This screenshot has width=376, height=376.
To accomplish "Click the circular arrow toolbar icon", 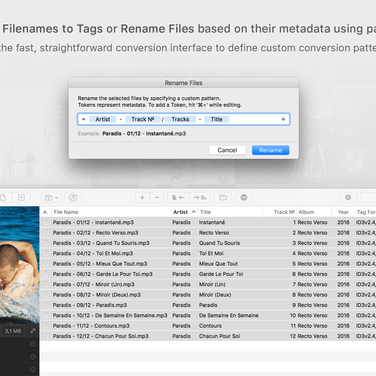I will (73, 197).
